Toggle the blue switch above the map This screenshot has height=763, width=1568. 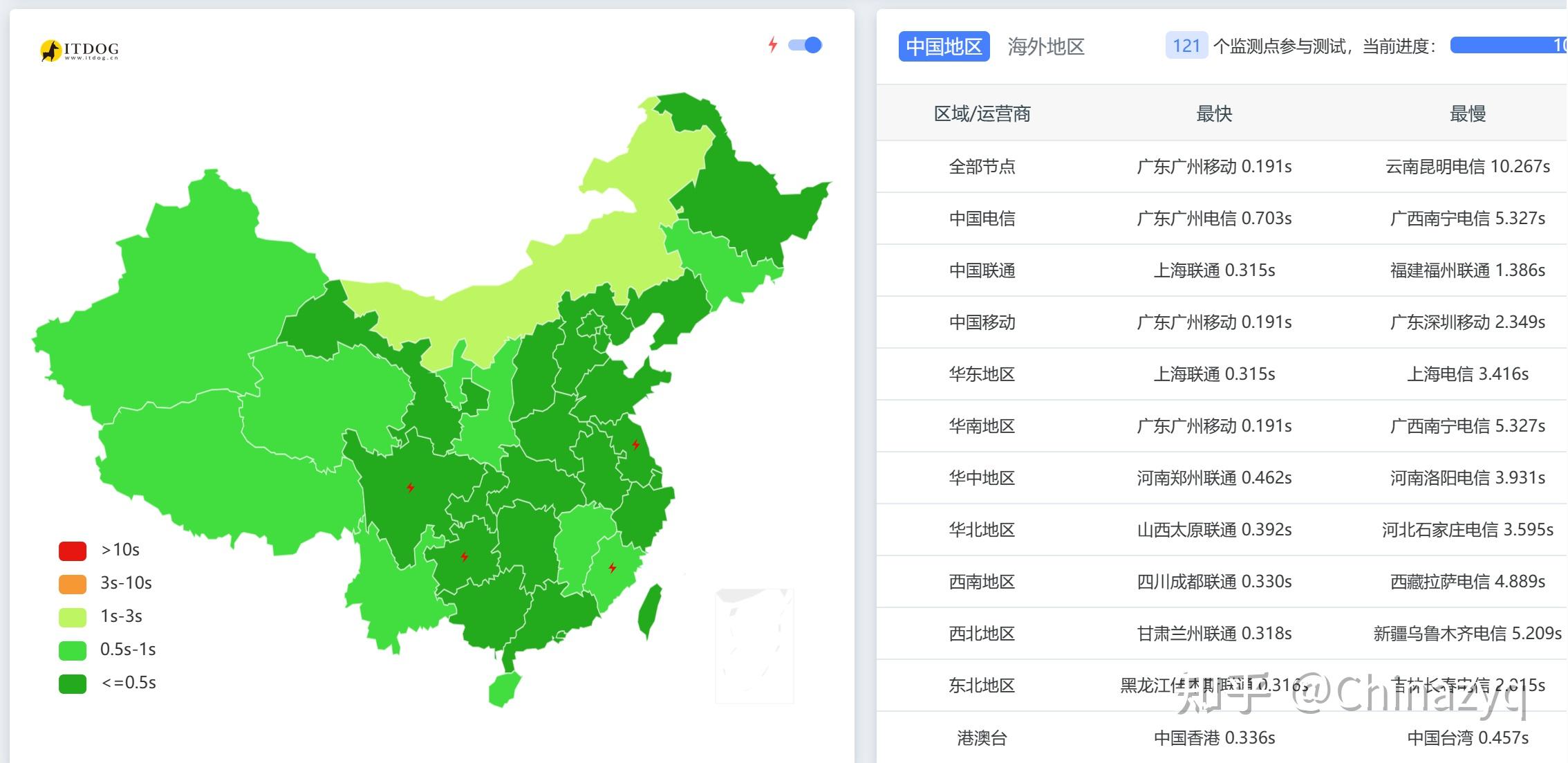click(804, 44)
